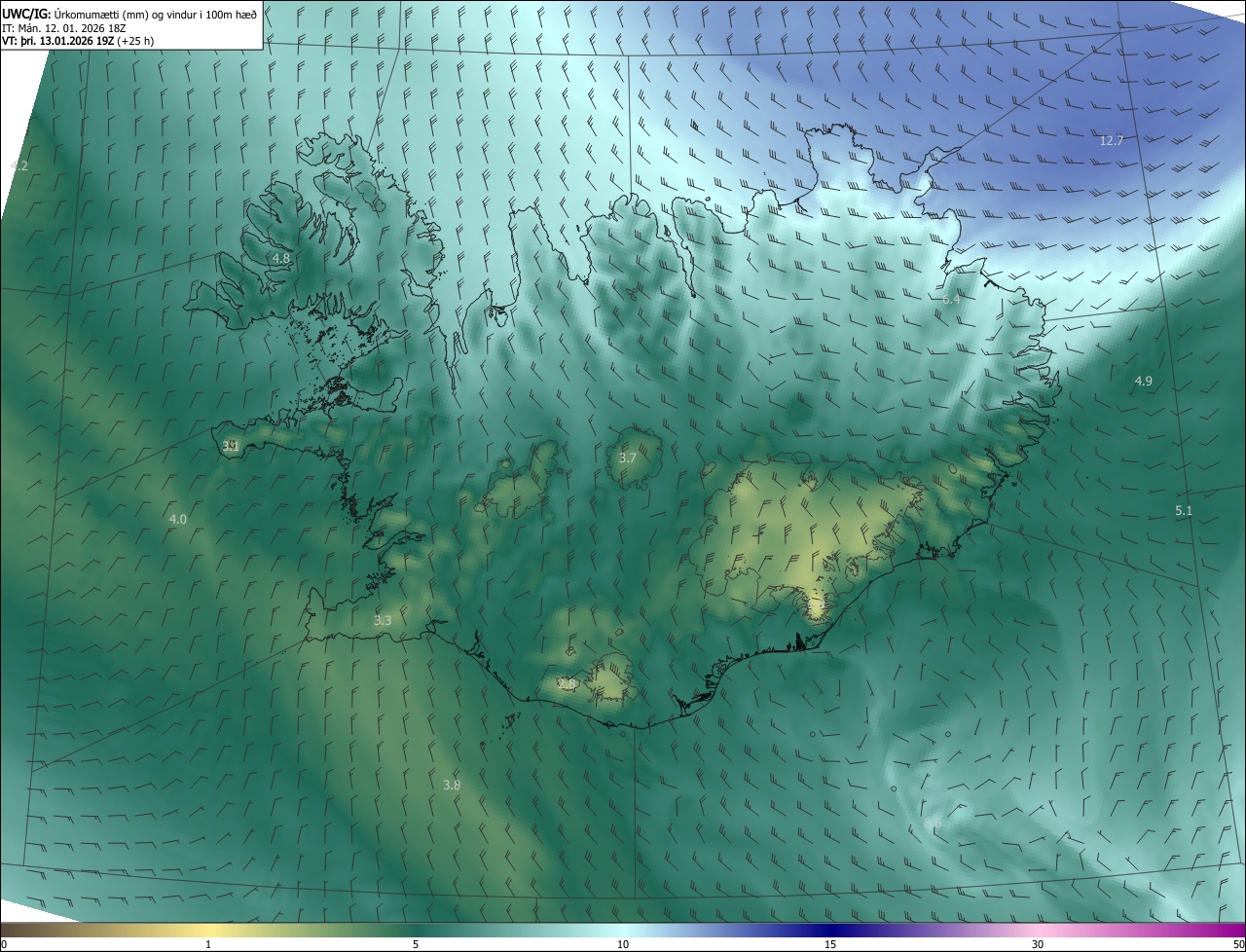Click the 30 tick on the color scale
This screenshot has width=1246, height=952.
pos(1038,944)
